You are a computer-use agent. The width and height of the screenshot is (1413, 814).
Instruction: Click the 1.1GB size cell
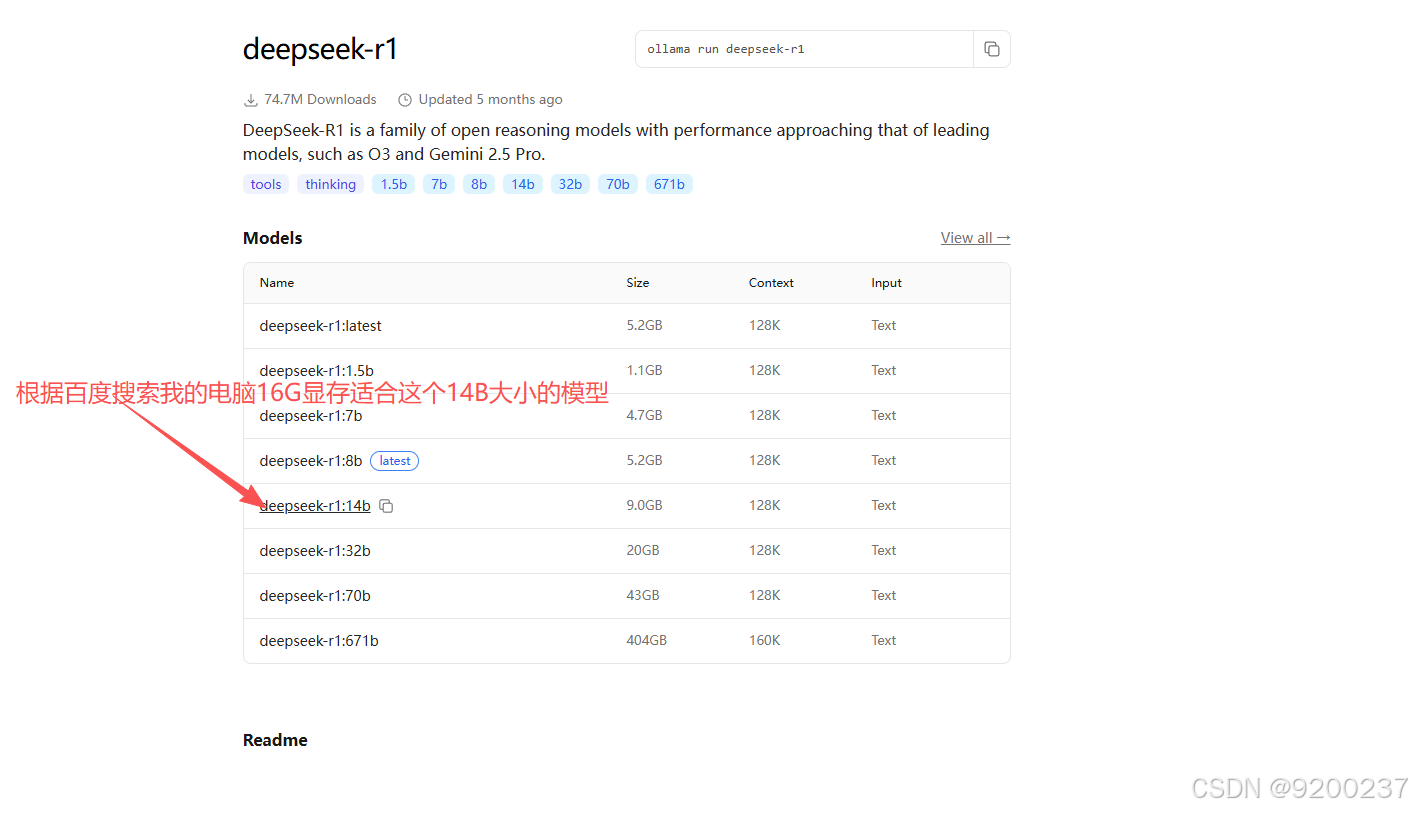pyautogui.click(x=644, y=371)
